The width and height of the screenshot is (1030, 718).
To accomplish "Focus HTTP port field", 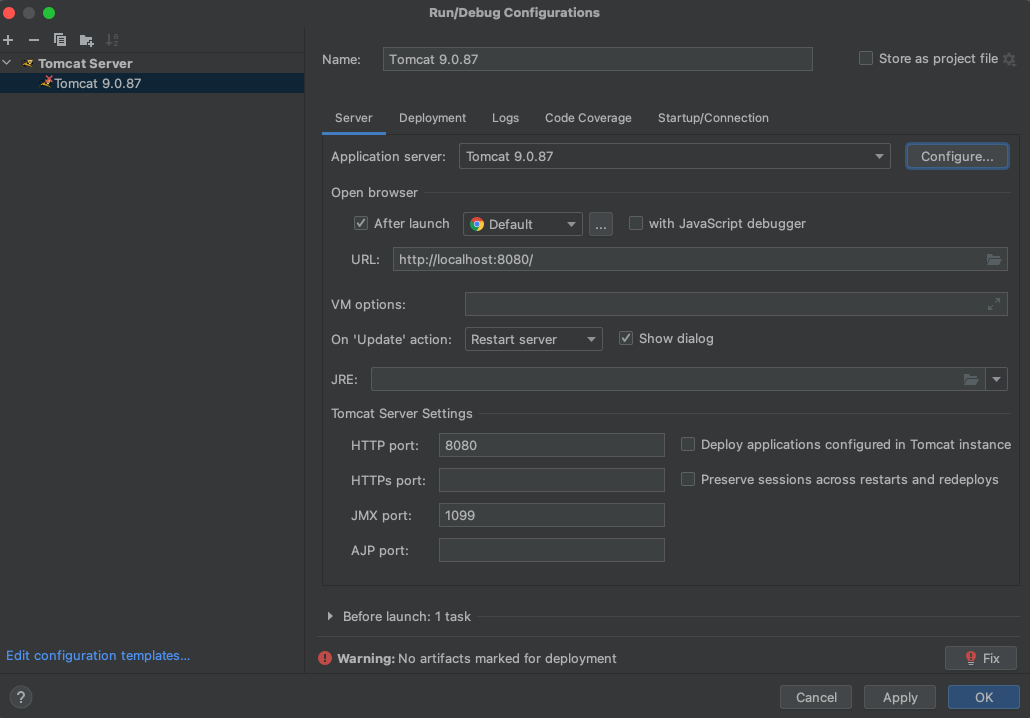I will (x=551, y=445).
